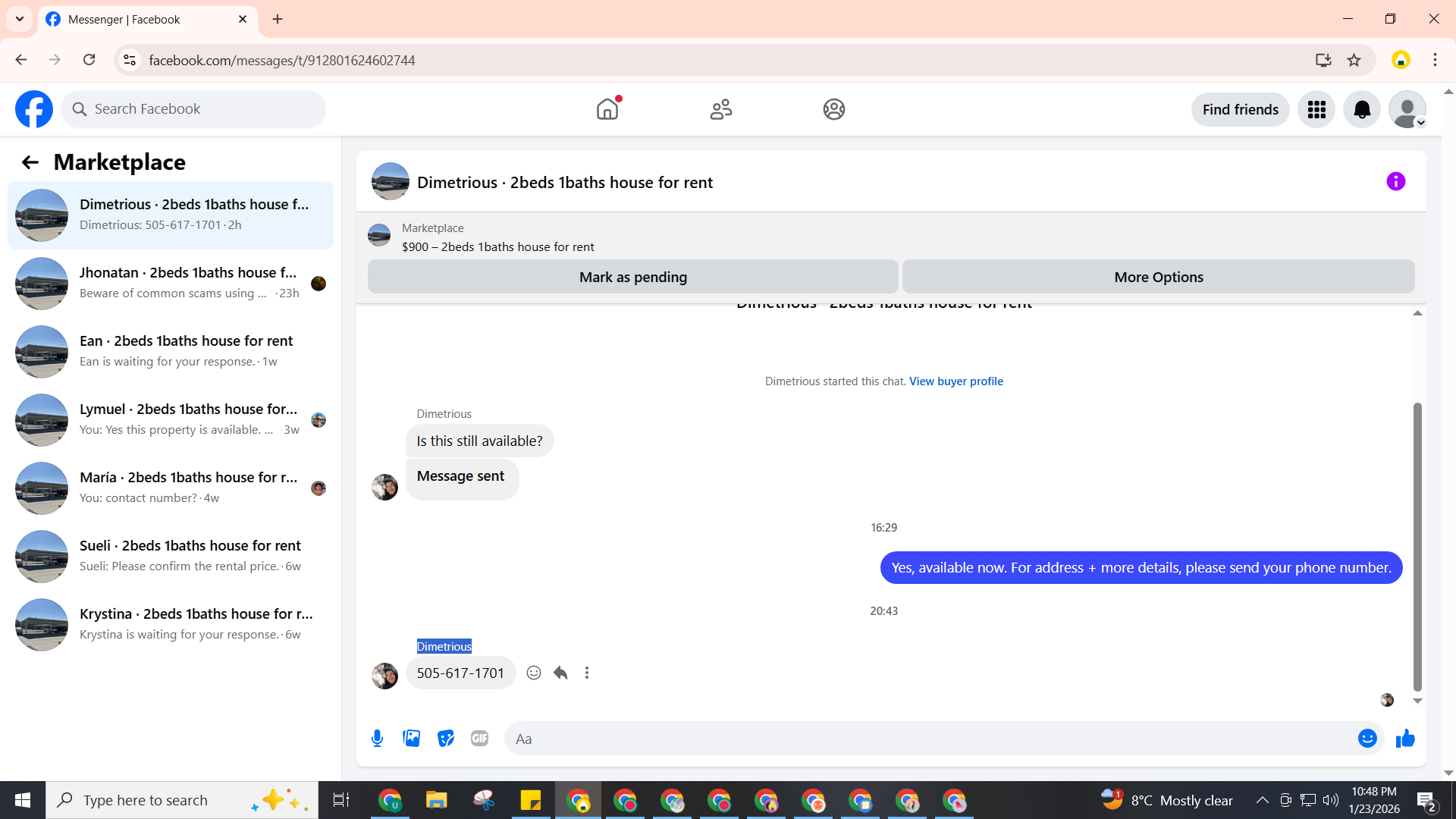1456x819 pixels.
Task: Click the voice clip microphone icon
Action: click(377, 739)
